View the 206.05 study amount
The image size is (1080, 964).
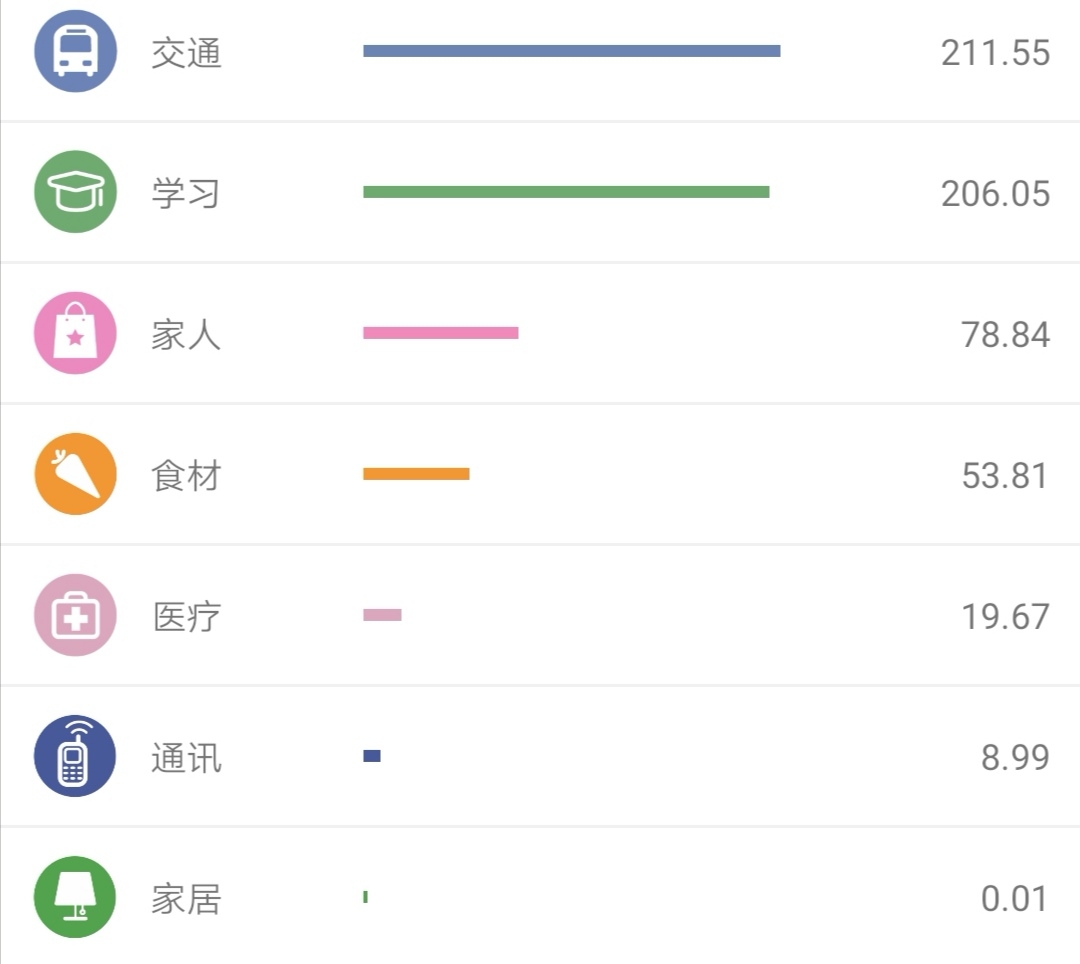pos(995,193)
